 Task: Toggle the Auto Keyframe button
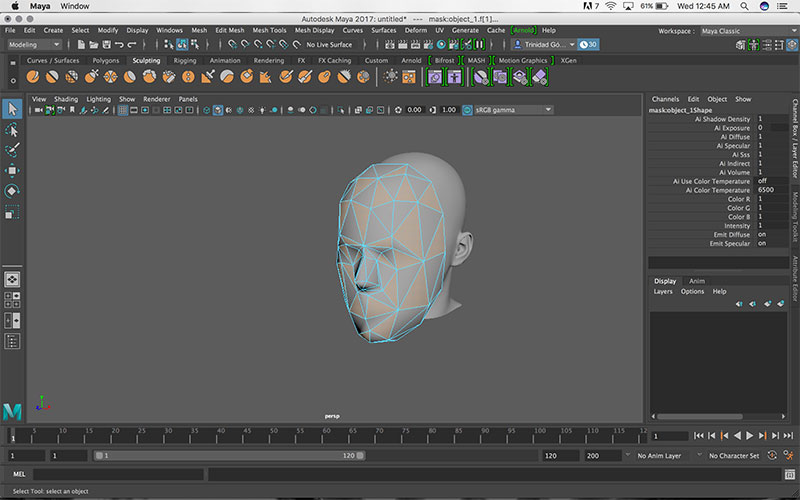772,455
